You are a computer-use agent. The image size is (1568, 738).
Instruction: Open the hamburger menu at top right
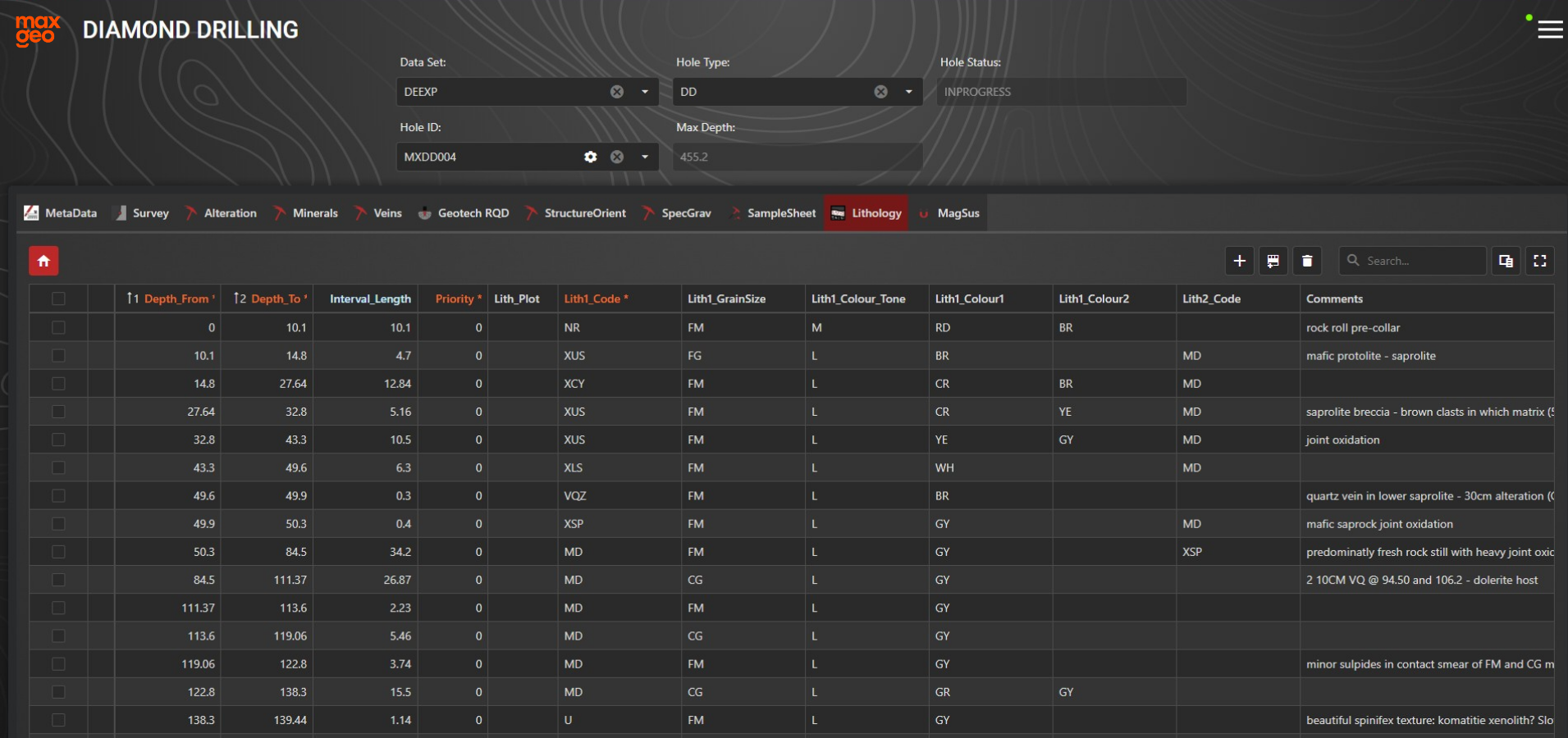point(1549,30)
